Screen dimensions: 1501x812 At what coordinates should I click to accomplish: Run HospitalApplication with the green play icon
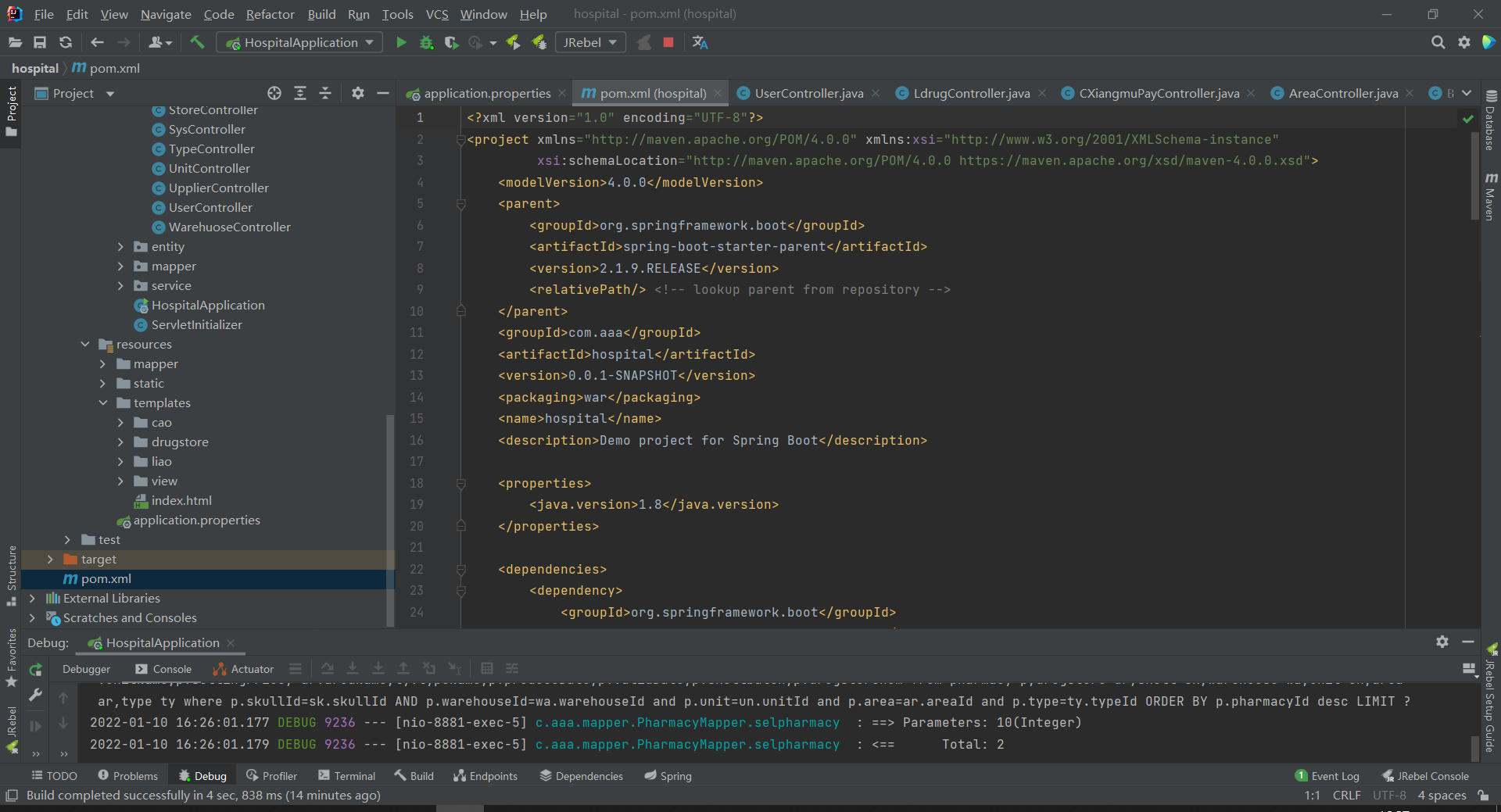tap(401, 42)
